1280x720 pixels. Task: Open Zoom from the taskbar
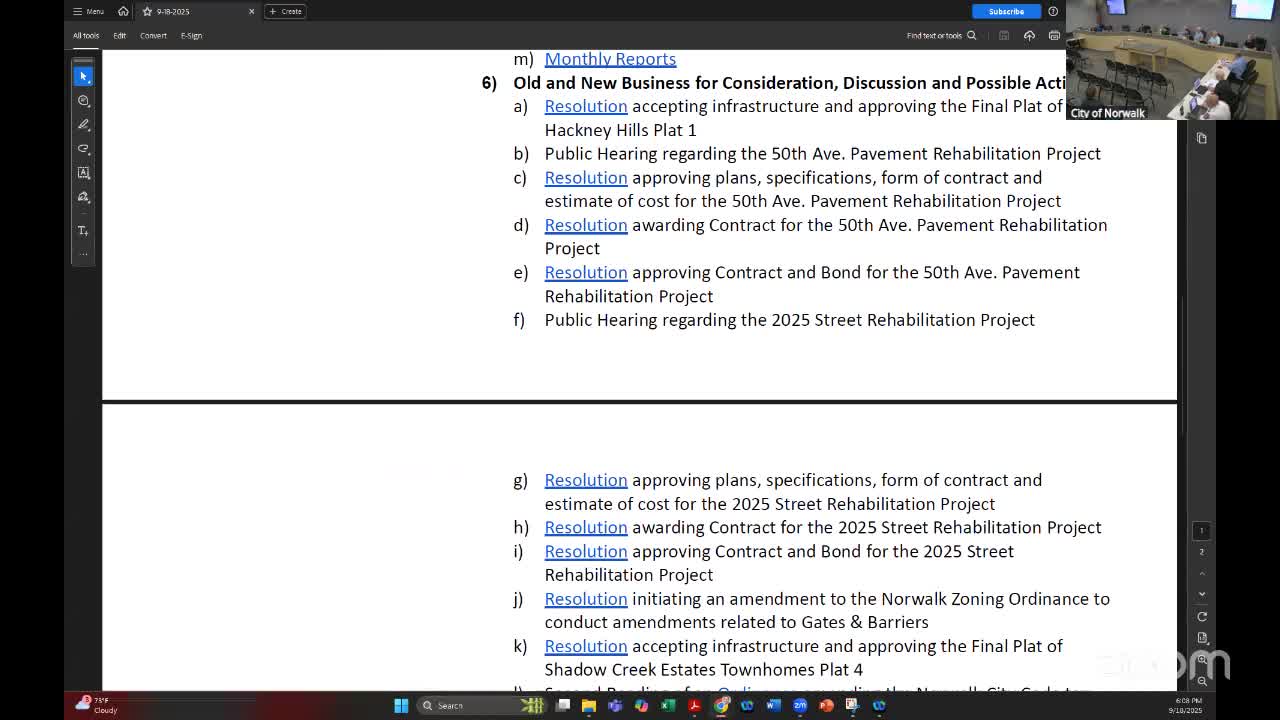click(800, 705)
